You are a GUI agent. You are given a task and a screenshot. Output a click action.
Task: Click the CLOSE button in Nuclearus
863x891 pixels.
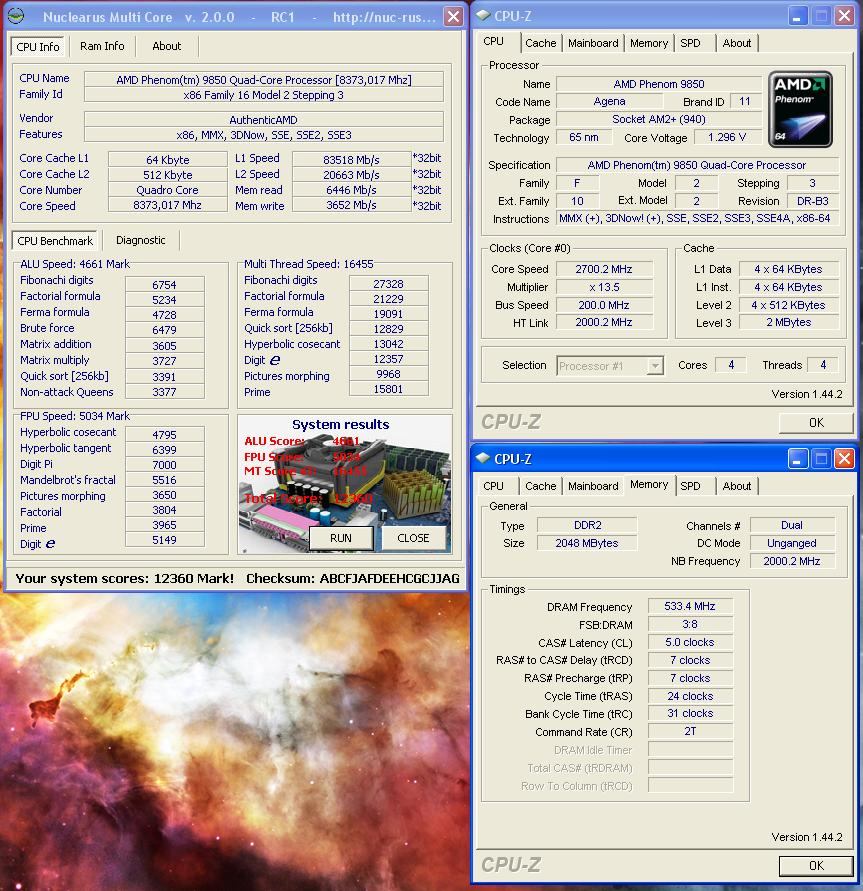414,538
